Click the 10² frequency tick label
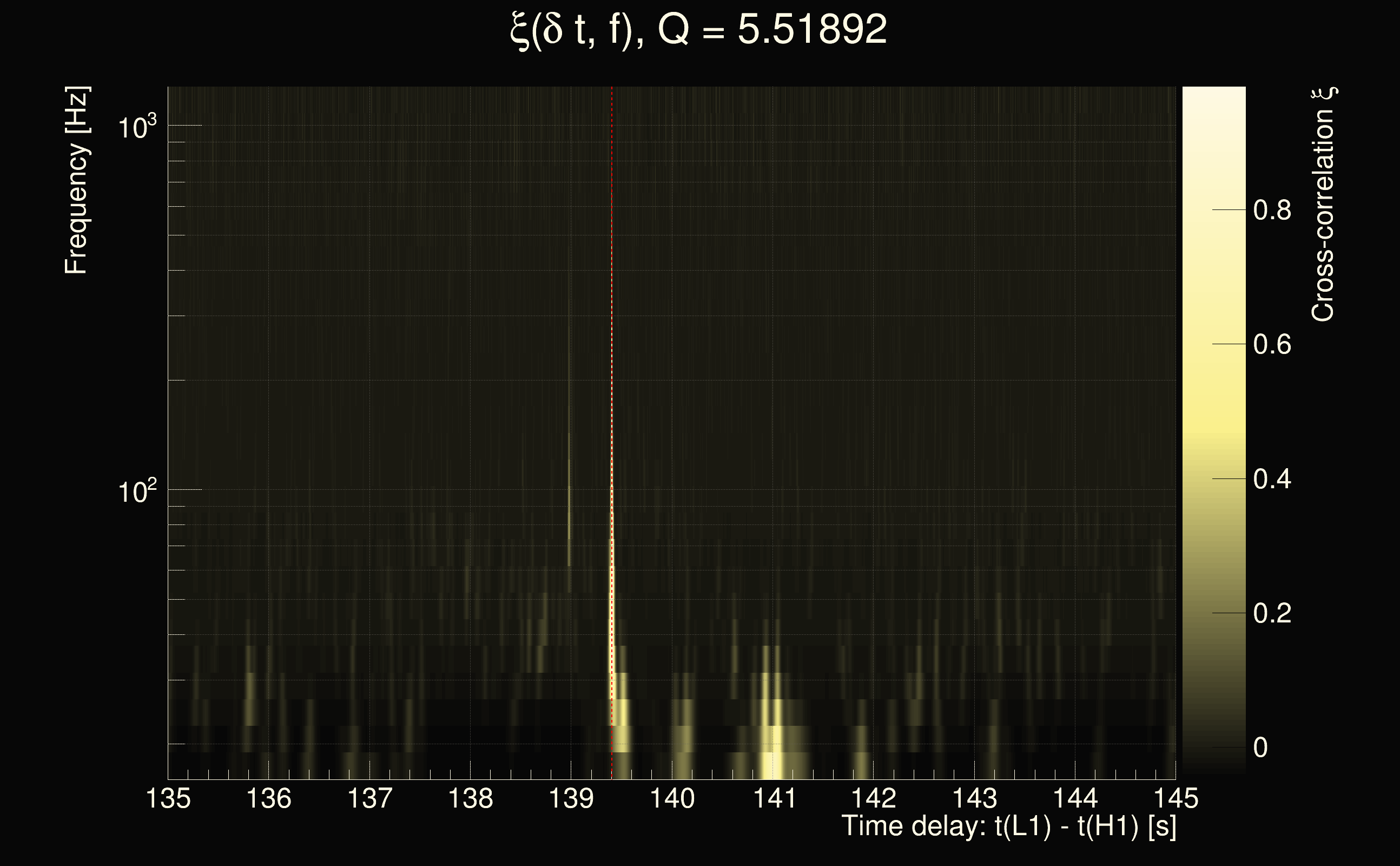1400x866 pixels. [x=137, y=491]
